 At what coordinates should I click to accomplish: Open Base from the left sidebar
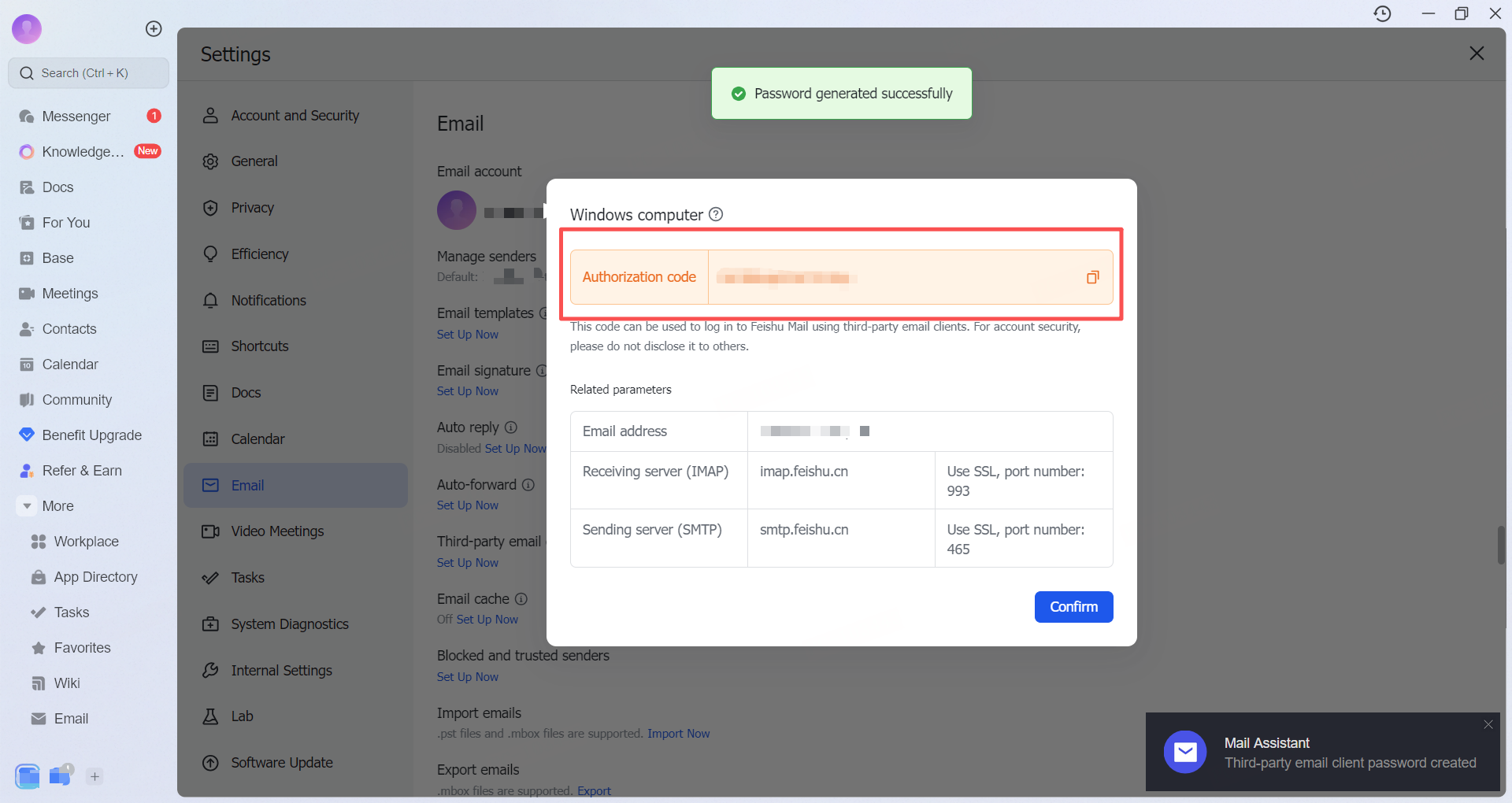57,258
